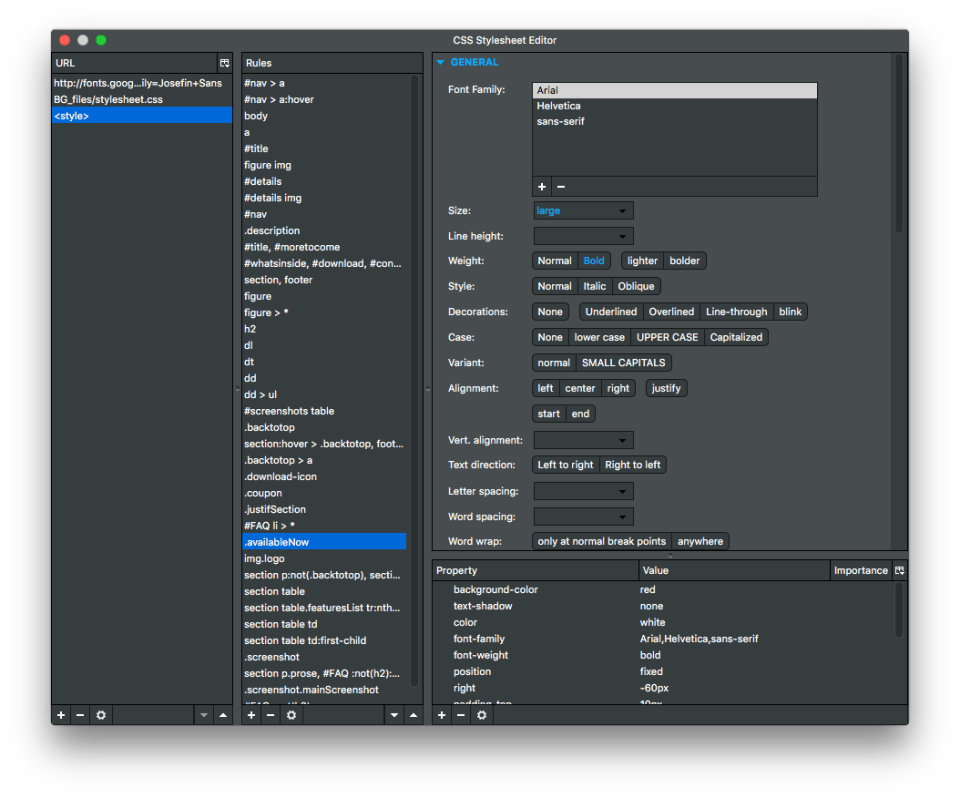The height and width of the screenshot is (798, 960).
Task: Click the remove rule minus button in Rules panel
Action: pyautogui.click(x=270, y=715)
